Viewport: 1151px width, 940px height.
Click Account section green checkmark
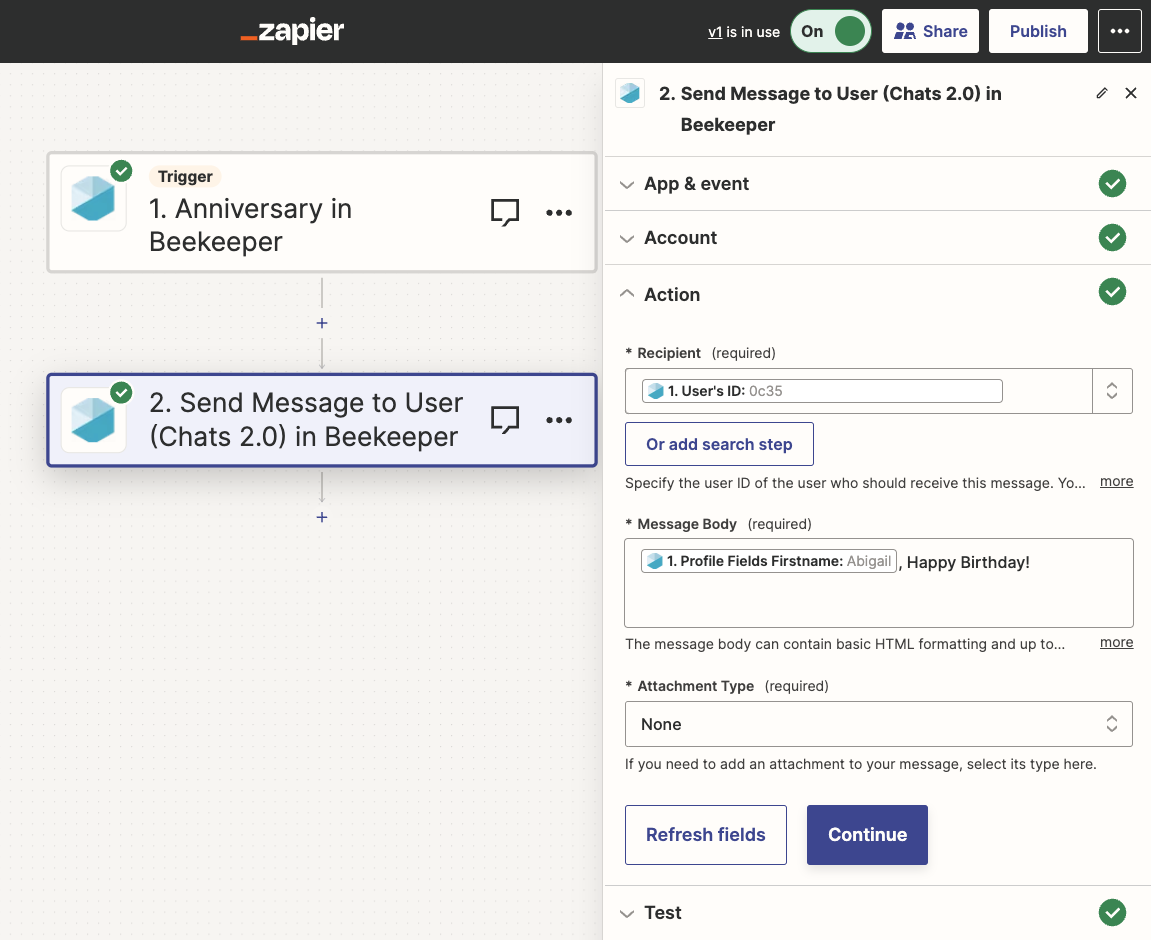(x=1112, y=238)
